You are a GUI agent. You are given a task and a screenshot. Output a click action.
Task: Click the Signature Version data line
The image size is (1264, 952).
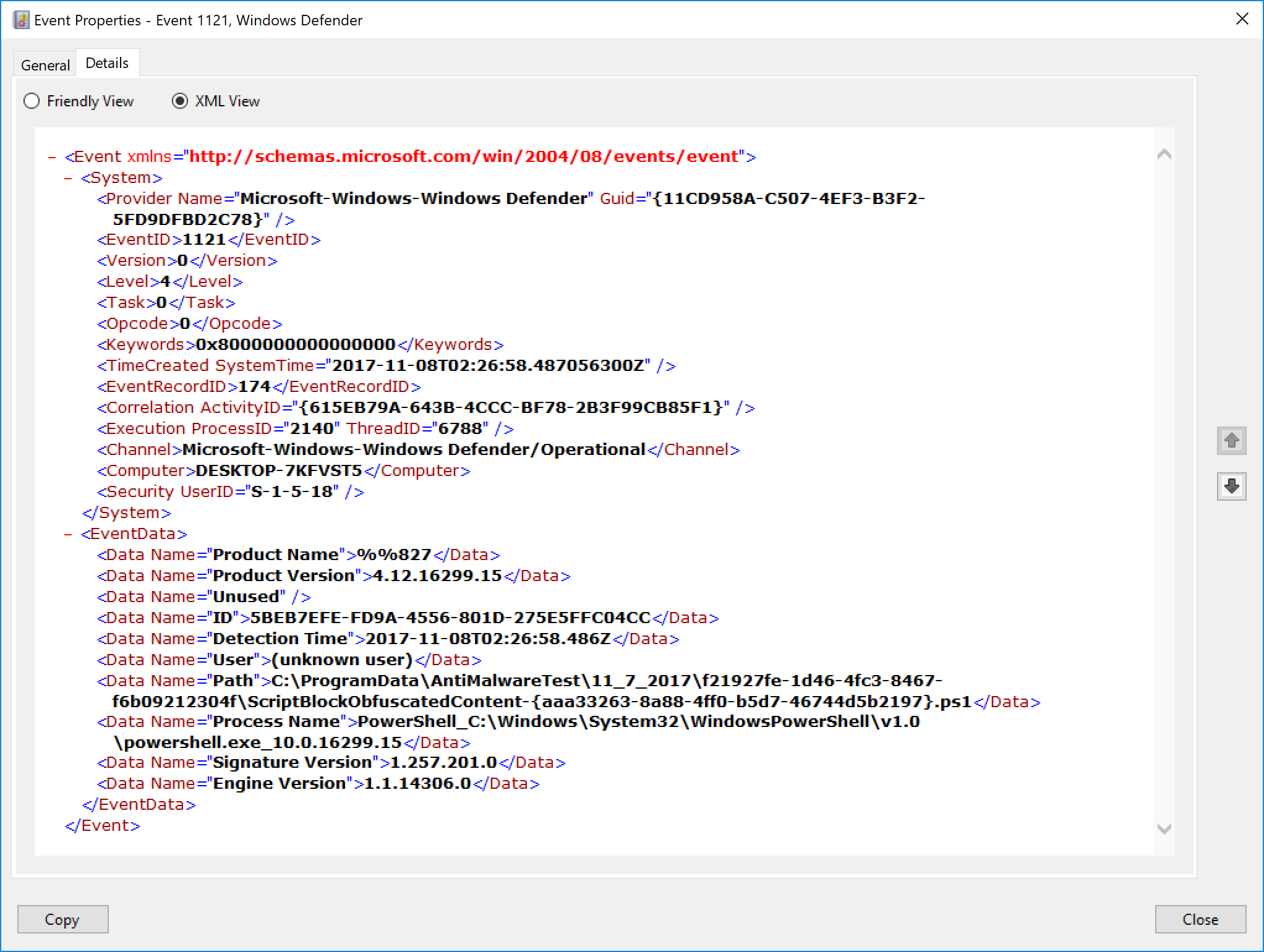coord(331,763)
